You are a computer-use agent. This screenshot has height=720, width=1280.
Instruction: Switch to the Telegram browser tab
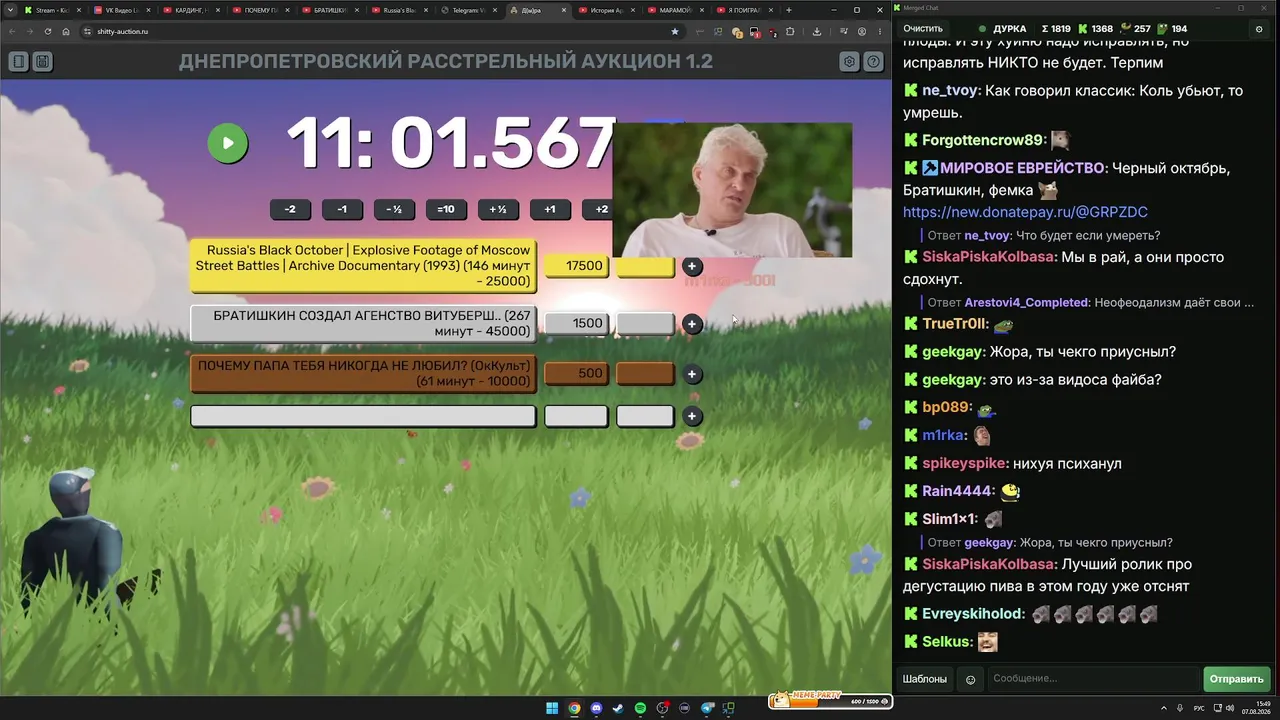click(468, 10)
